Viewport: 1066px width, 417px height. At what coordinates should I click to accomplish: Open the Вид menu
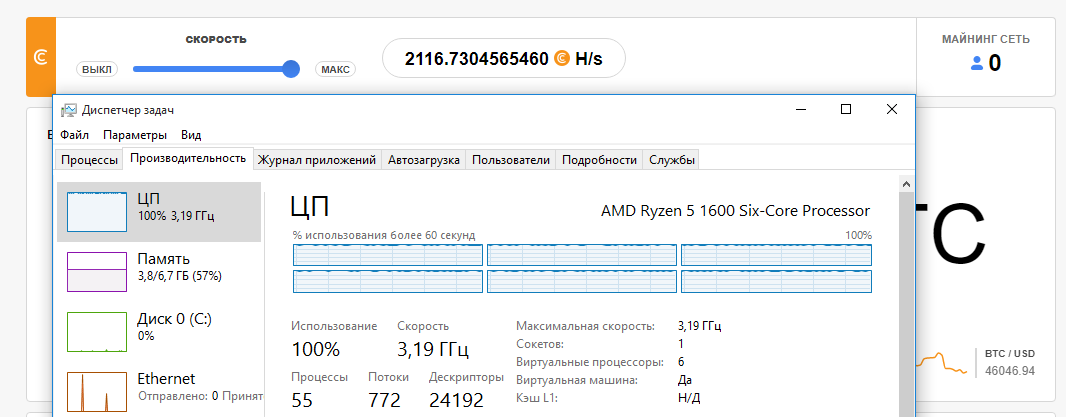click(191, 135)
